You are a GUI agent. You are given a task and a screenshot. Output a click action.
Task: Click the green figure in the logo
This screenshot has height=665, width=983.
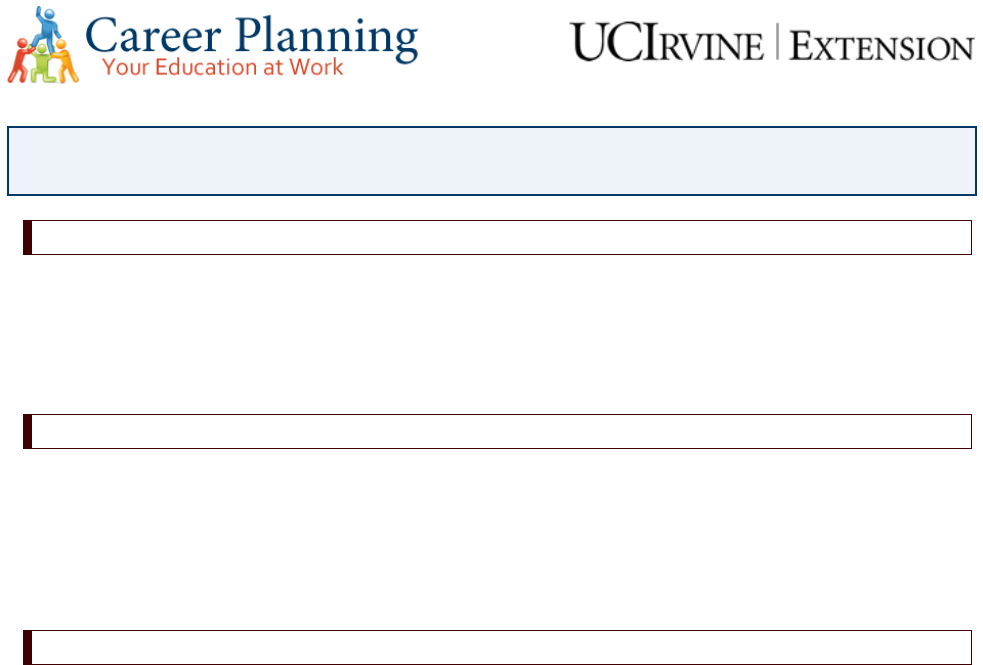[43, 63]
